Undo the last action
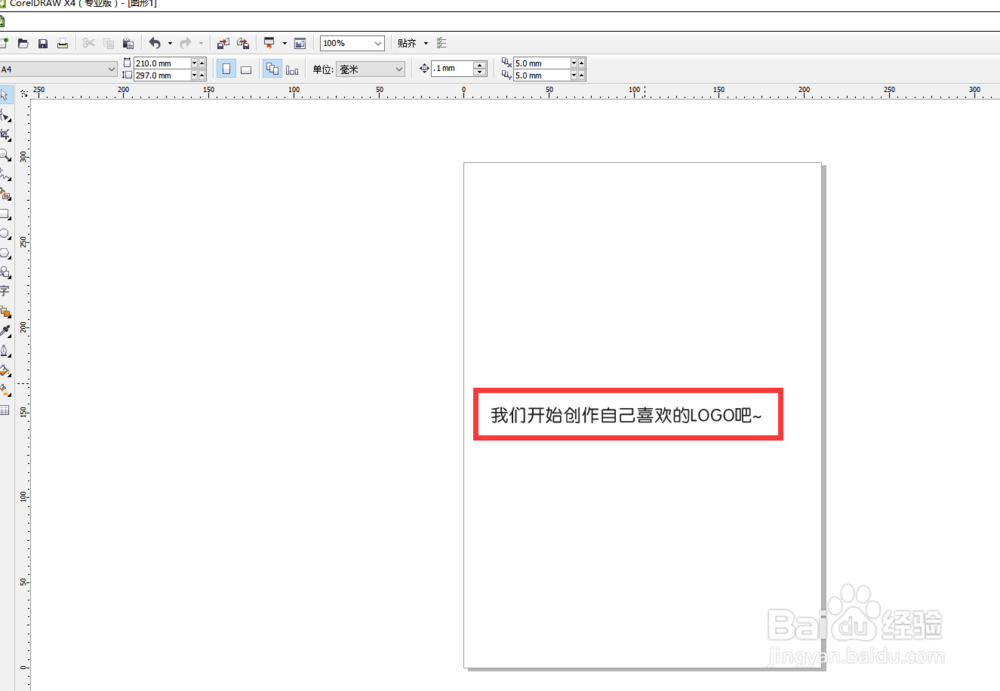Viewport: 1000px width, 691px height. pos(156,43)
